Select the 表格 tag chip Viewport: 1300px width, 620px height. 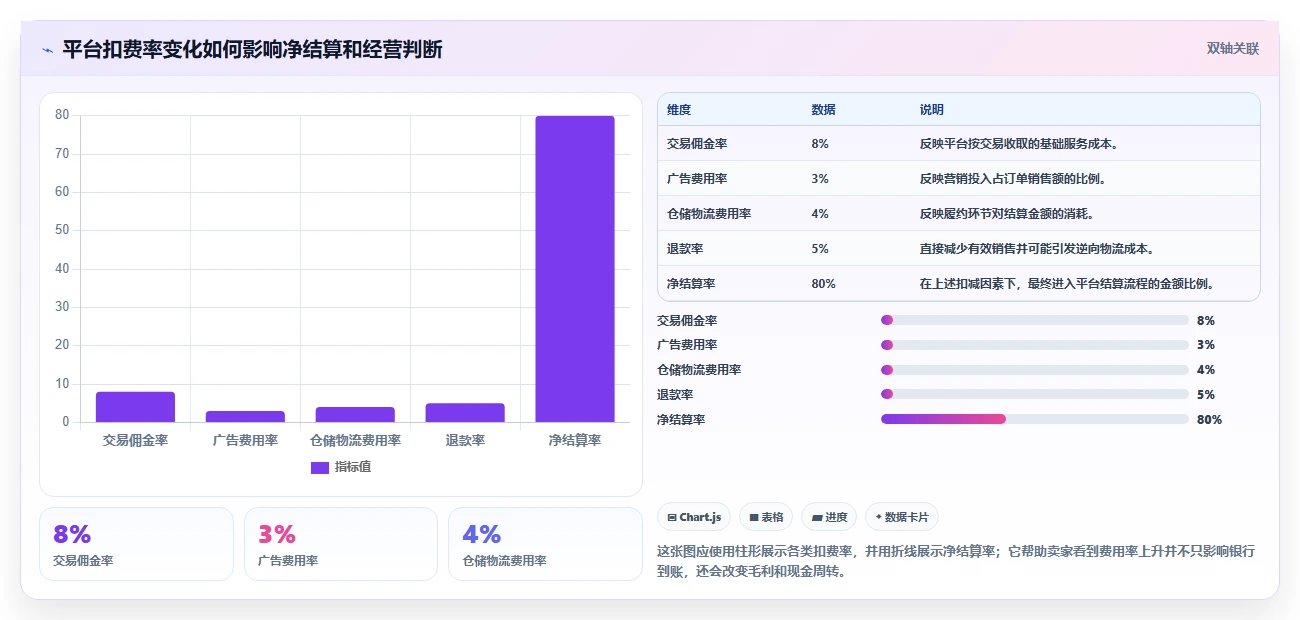point(766,517)
